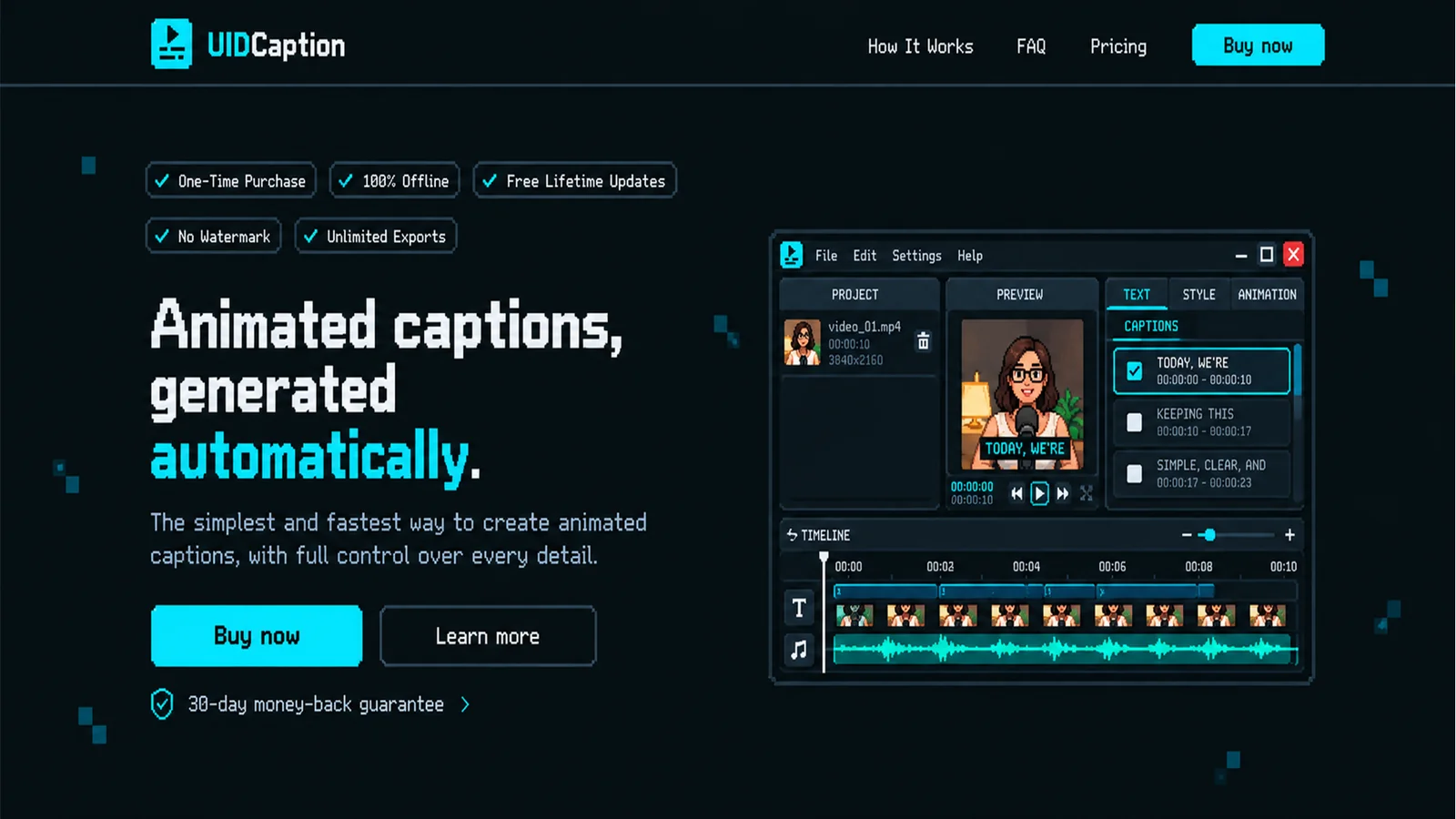This screenshot has width=1456, height=819.
Task: Switch to the ANIMATION tab
Action: pos(1267,295)
